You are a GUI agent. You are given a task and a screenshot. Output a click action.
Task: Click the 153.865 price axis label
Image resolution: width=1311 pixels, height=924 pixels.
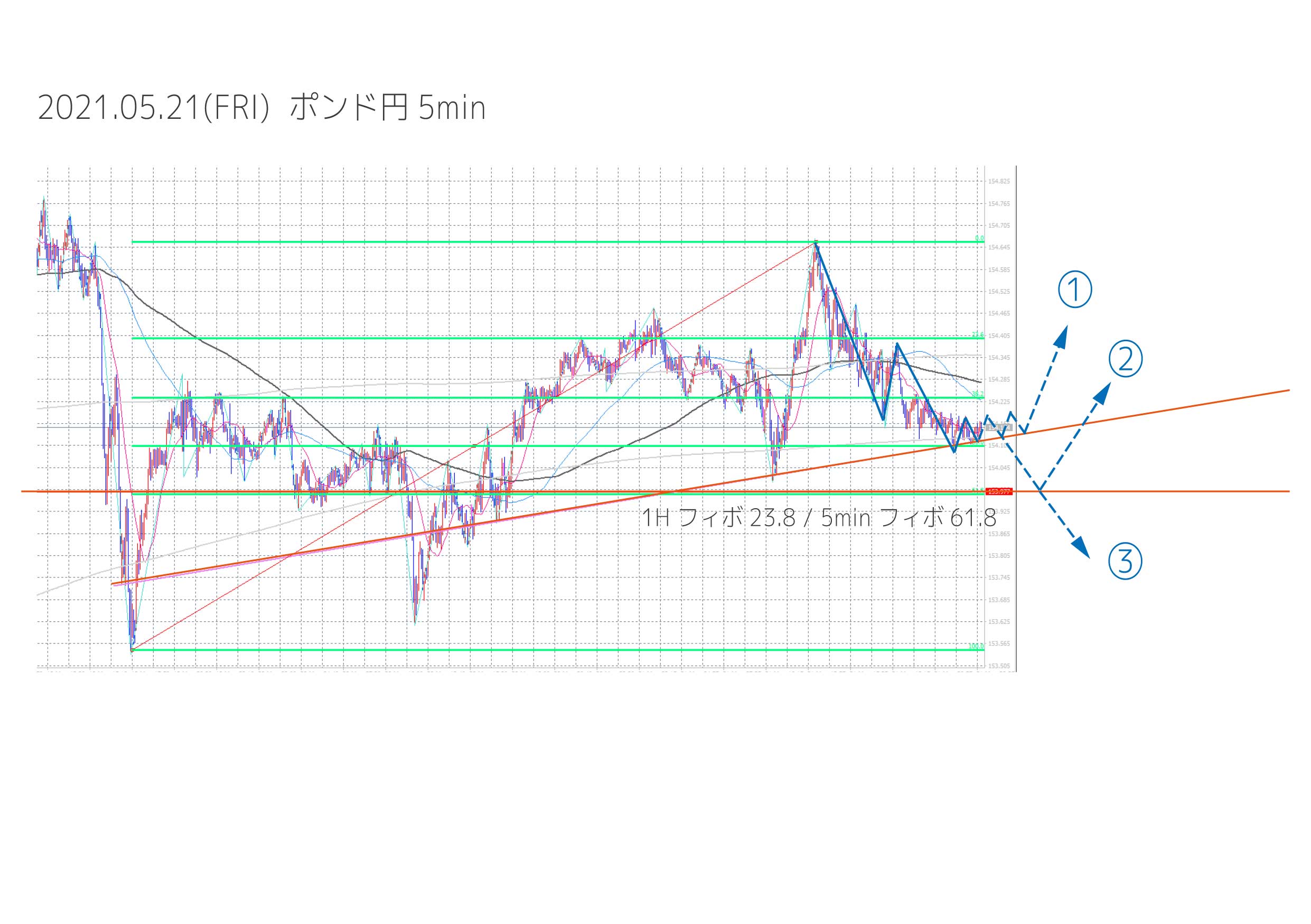[x=999, y=534]
